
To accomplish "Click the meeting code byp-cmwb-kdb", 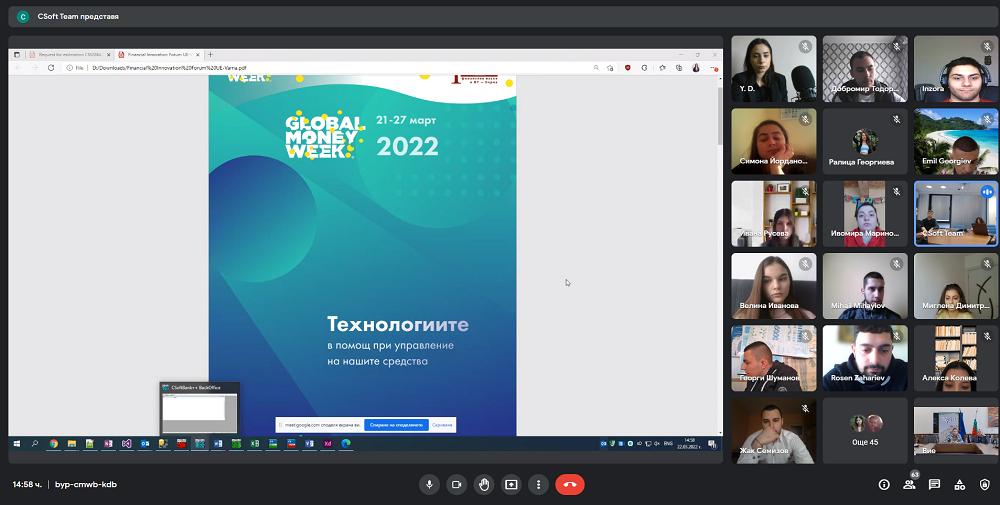I will 86,485.
